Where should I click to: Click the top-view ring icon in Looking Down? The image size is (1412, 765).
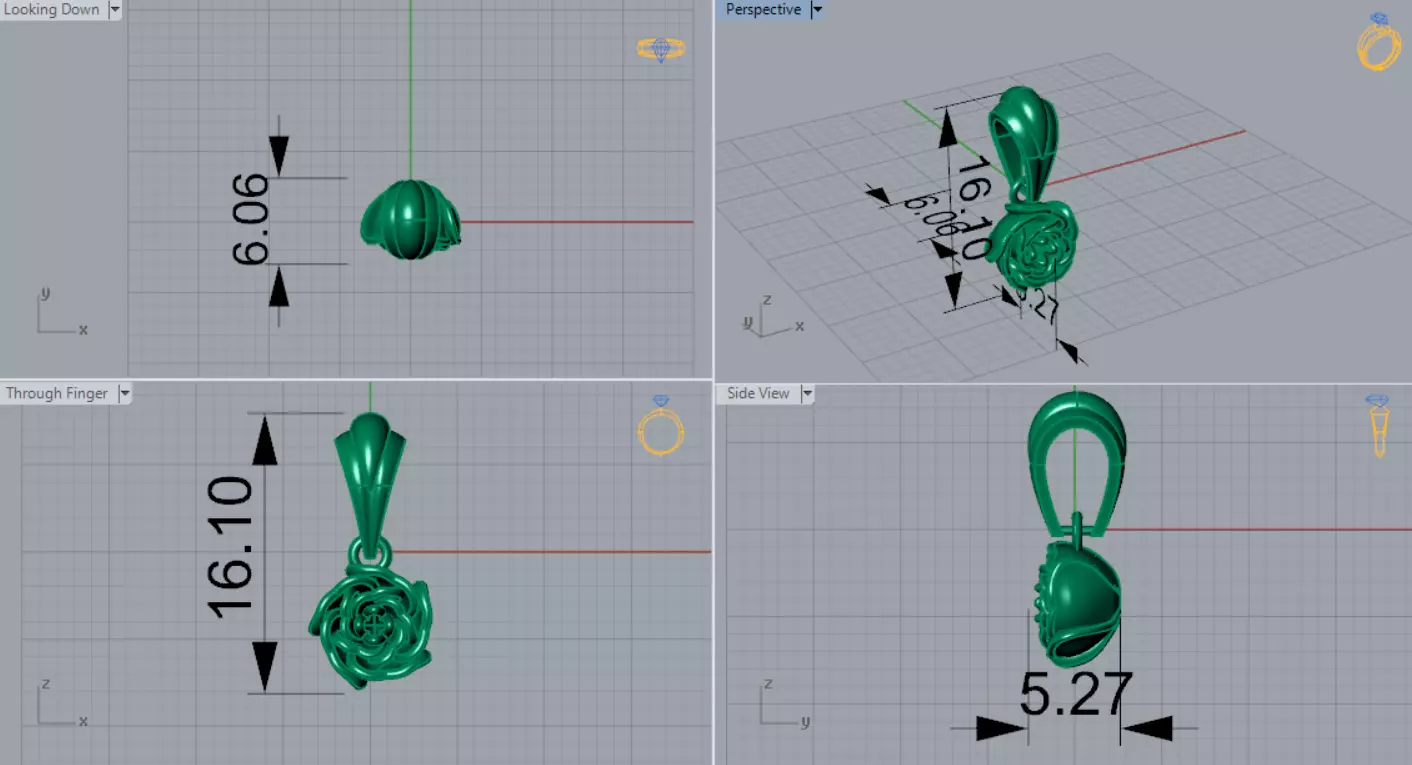[661, 49]
